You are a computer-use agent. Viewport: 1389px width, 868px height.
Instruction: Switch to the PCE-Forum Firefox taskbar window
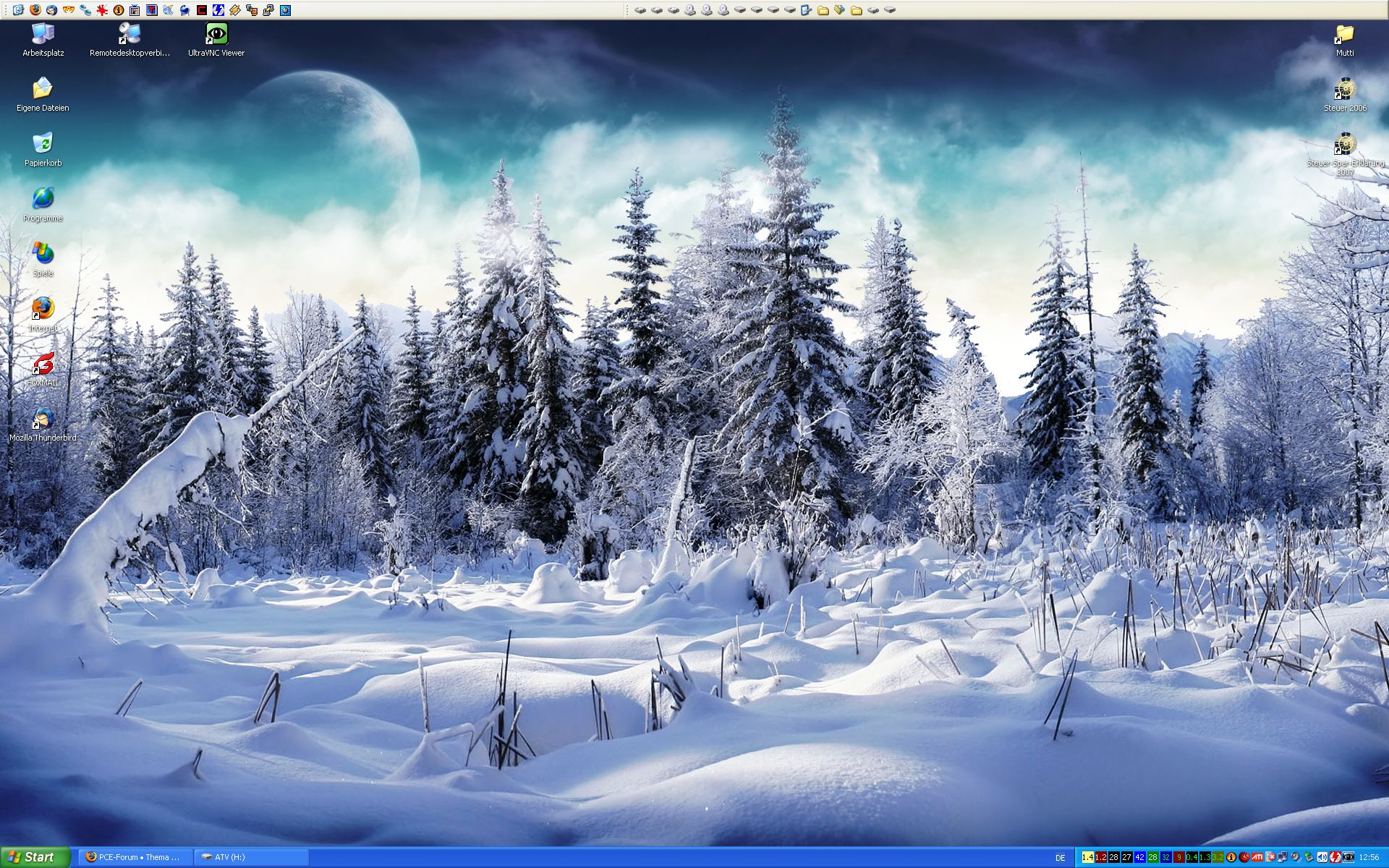click(x=135, y=857)
